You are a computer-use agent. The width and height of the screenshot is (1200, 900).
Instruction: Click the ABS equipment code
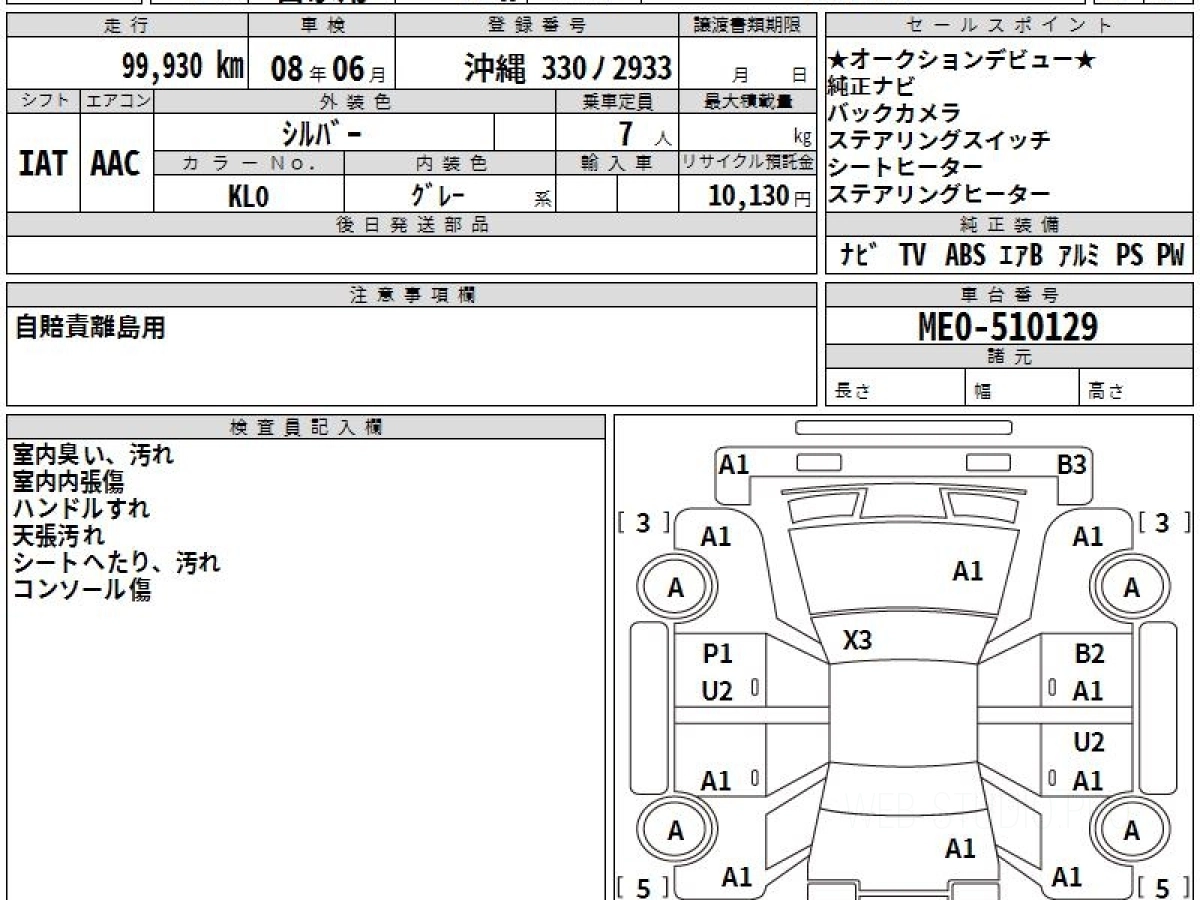pyautogui.click(x=966, y=255)
